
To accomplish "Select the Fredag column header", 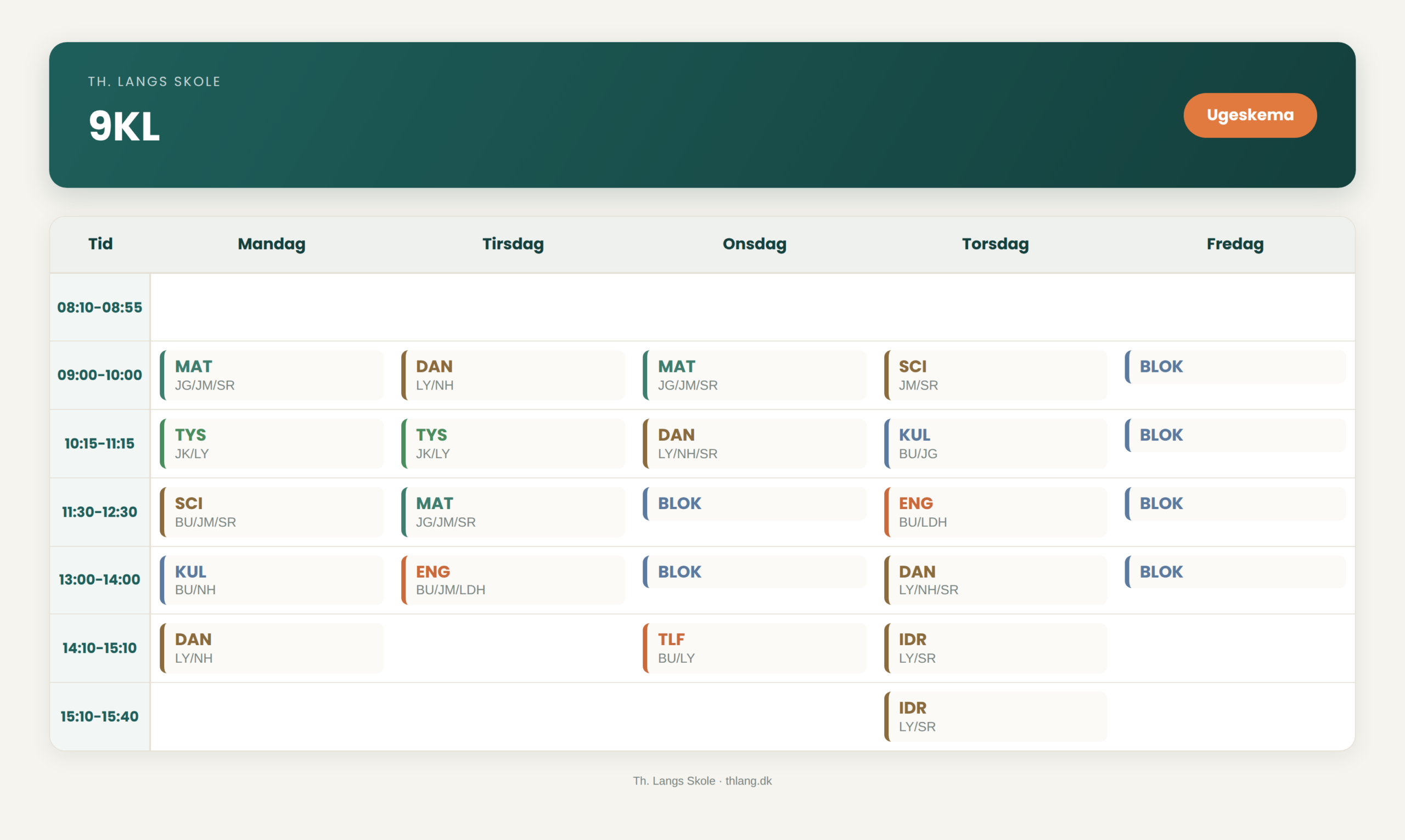I will point(1235,244).
